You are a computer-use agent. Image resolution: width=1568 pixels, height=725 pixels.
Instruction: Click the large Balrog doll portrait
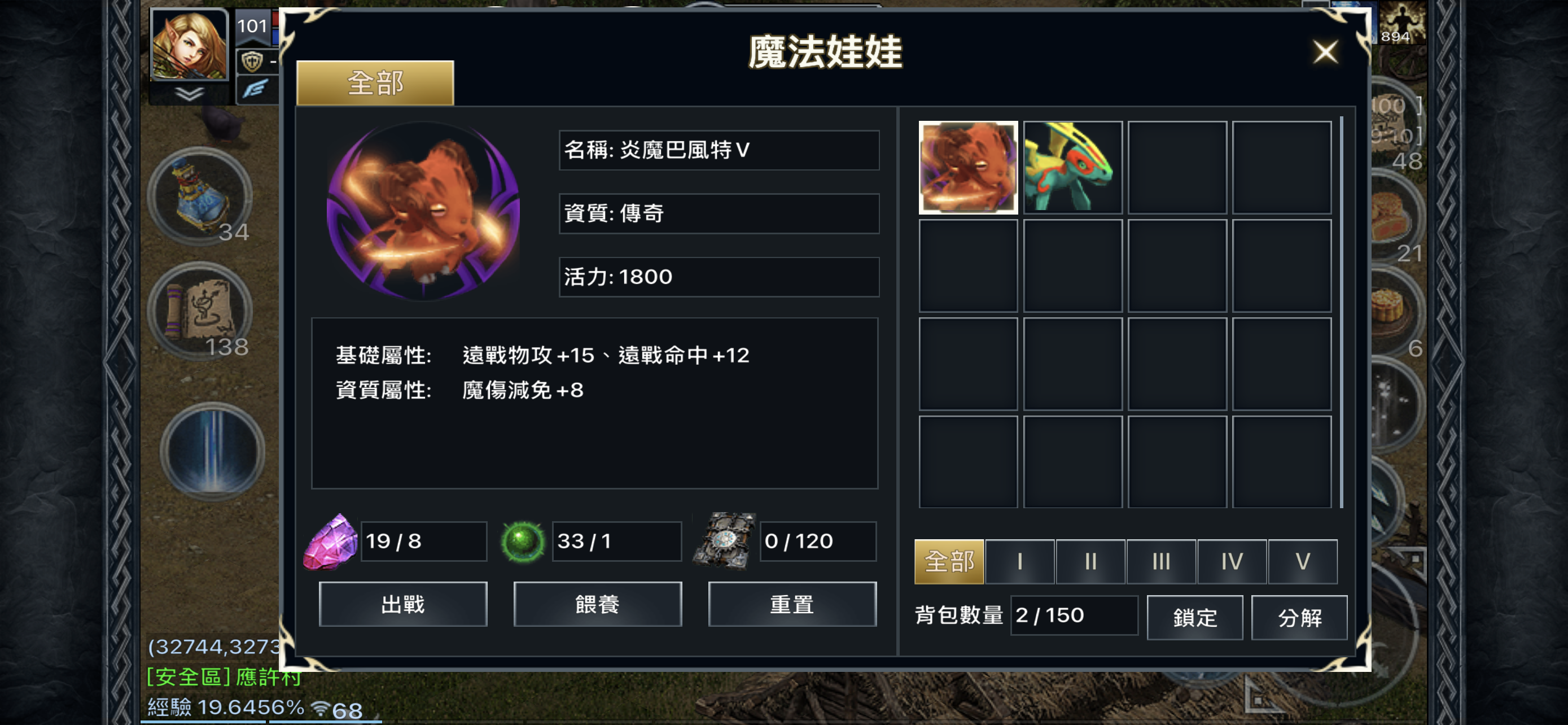pos(423,211)
